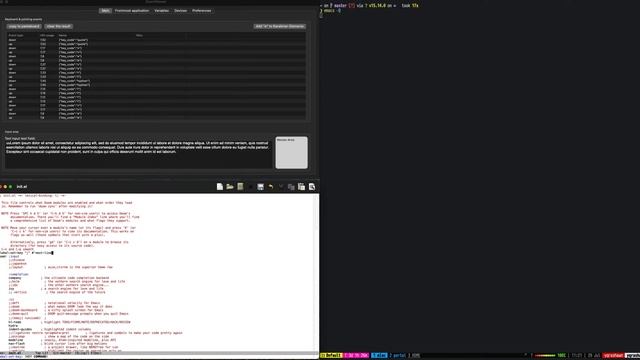Open the Variables tab in EventViewer
This screenshot has width=640, height=360.
point(162,11)
